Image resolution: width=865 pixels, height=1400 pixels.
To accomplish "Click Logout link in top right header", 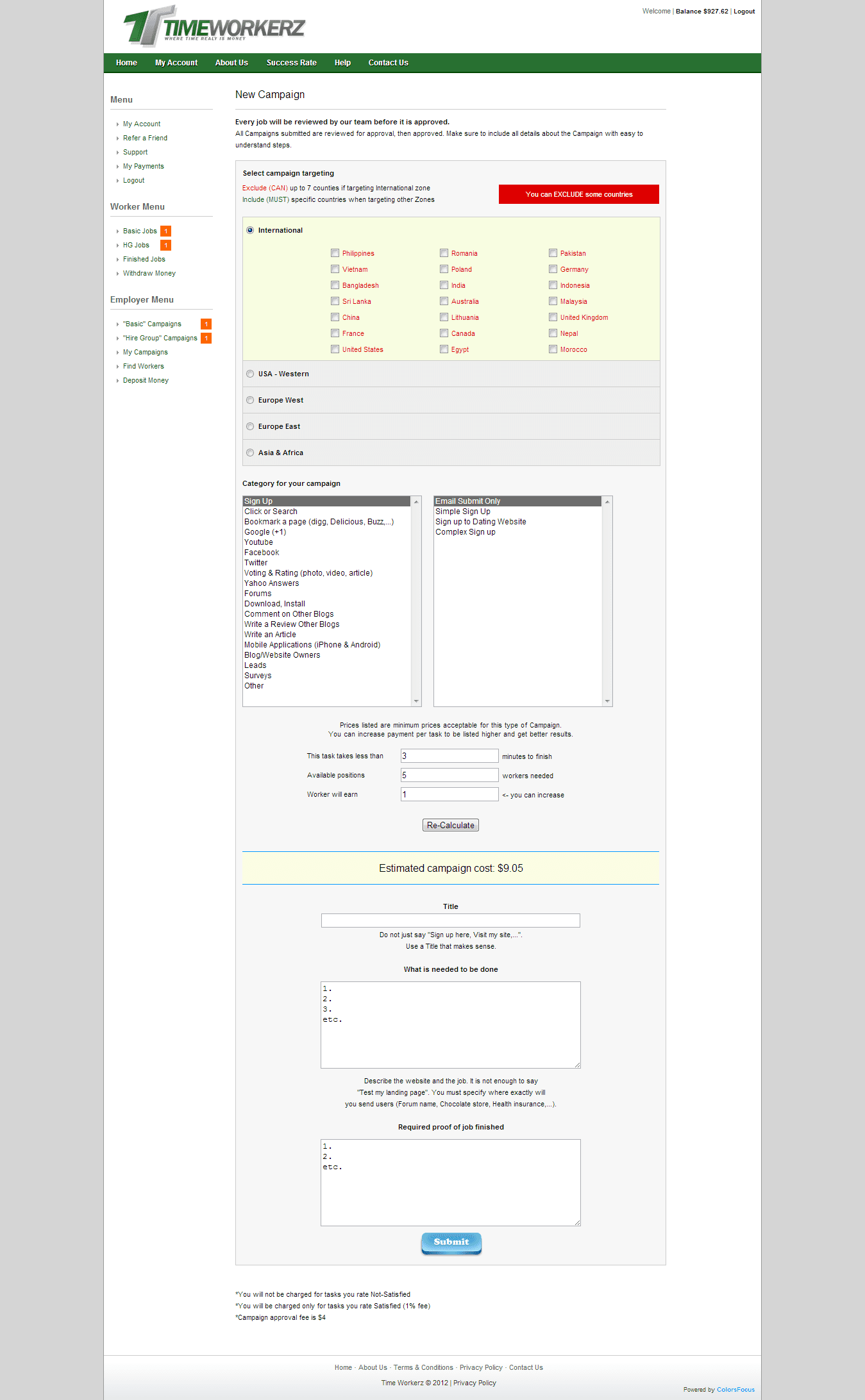I will pyautogui.click(x=744, y=12).
